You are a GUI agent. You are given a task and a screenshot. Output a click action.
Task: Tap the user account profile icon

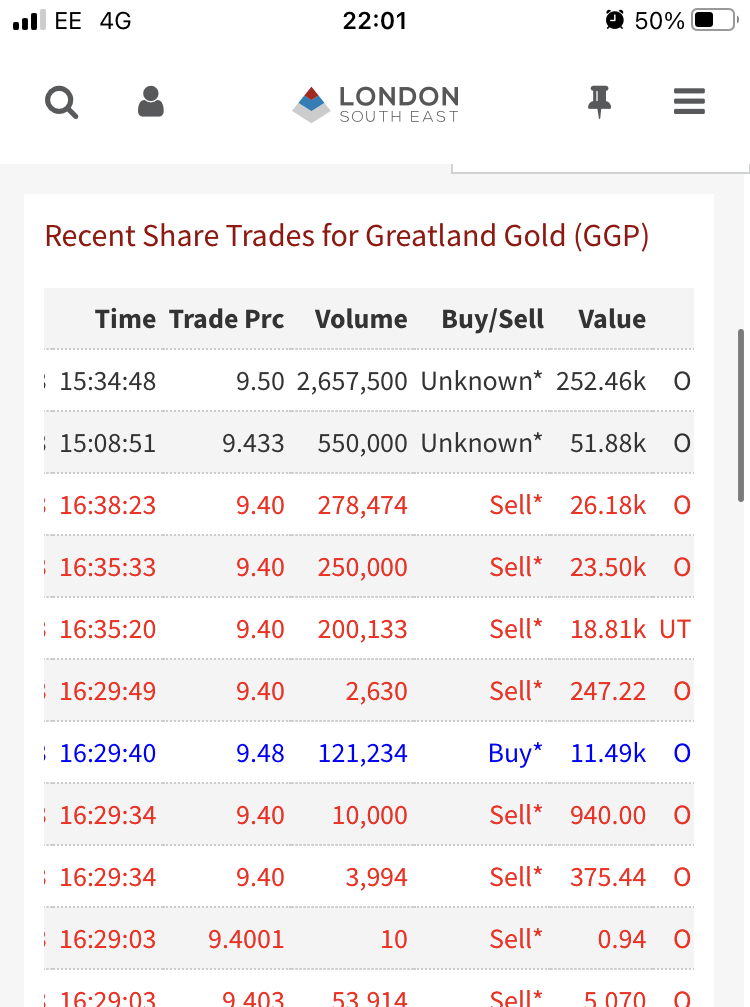(151, 101)
